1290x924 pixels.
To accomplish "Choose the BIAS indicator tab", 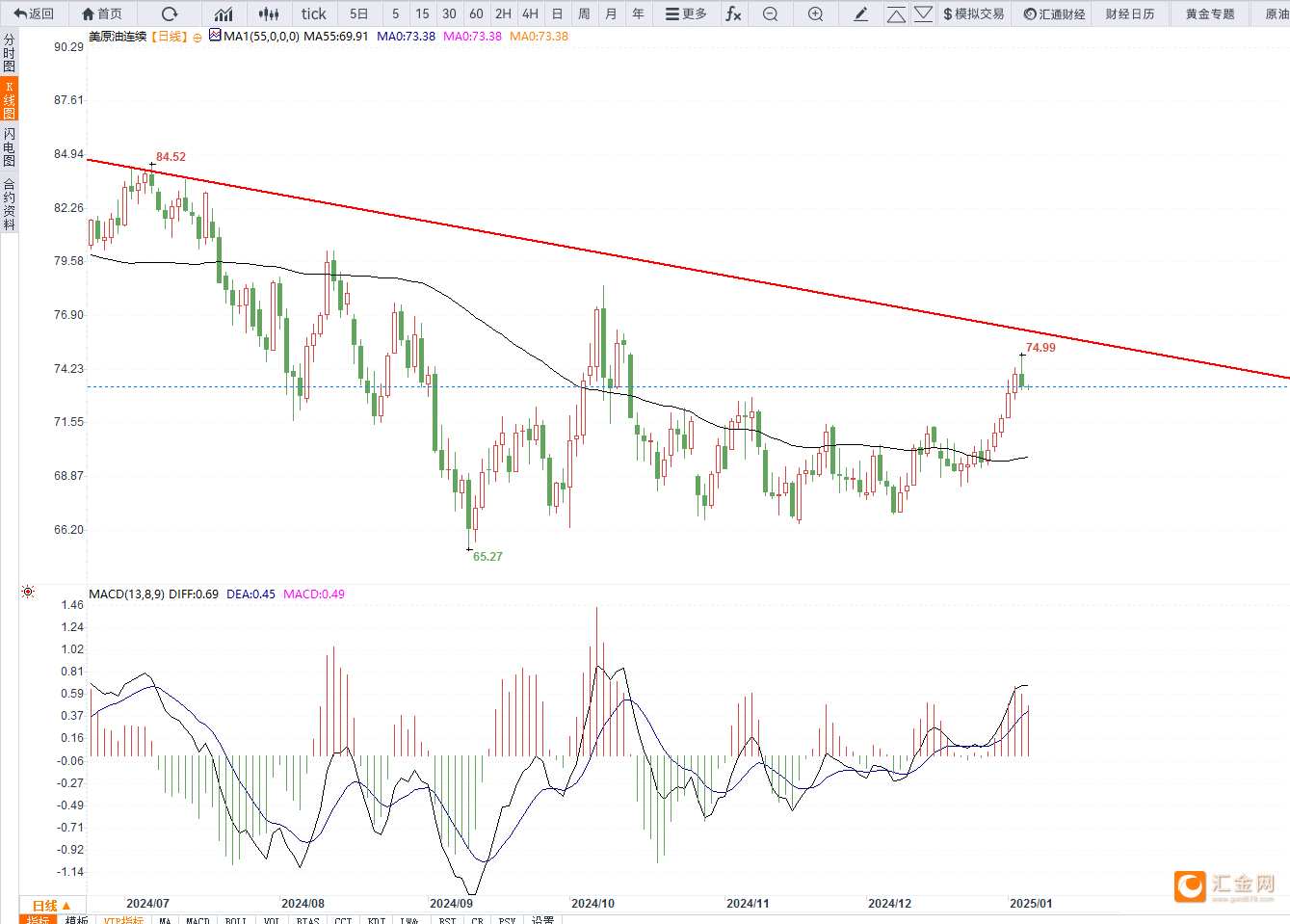I will pos(307,920).
